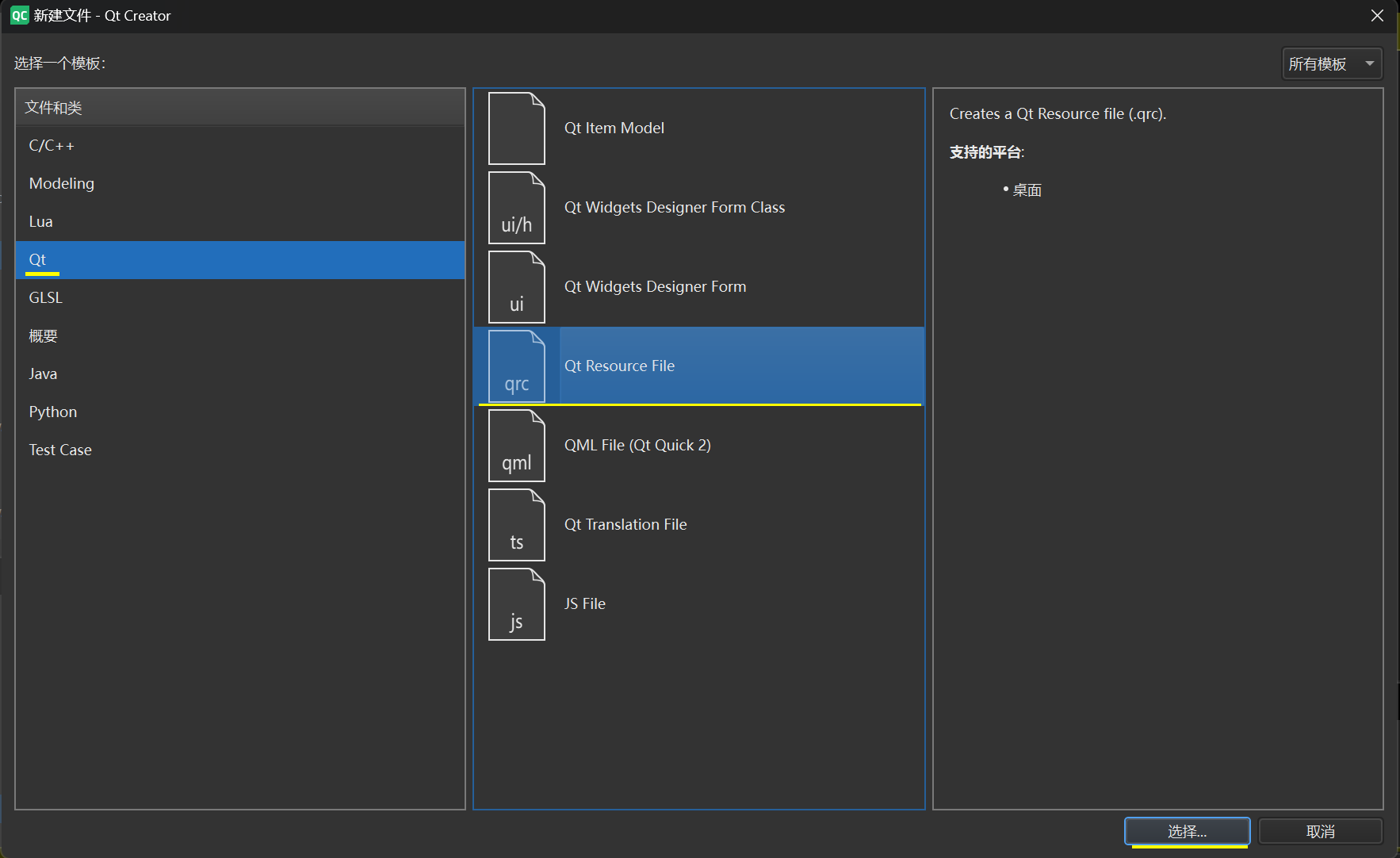The height and width of the screenshot is (858, 1400).
Task: Click the 桌面 supported platform entry
Action: (1027, 190)
